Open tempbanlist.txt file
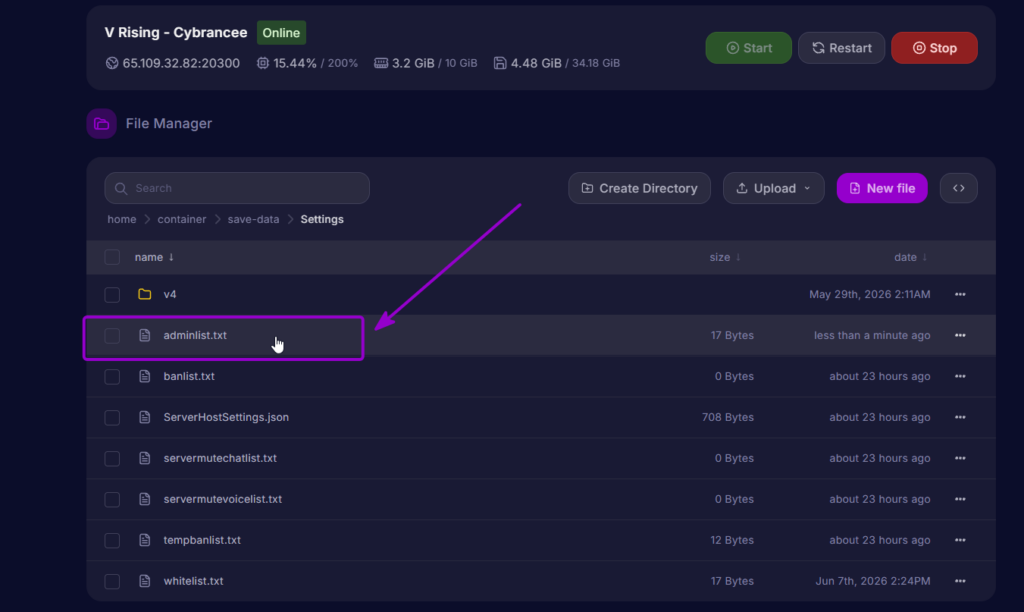The width and height of the screenshot is (1024, 612). pyautogui.click(x=202, y=540)
